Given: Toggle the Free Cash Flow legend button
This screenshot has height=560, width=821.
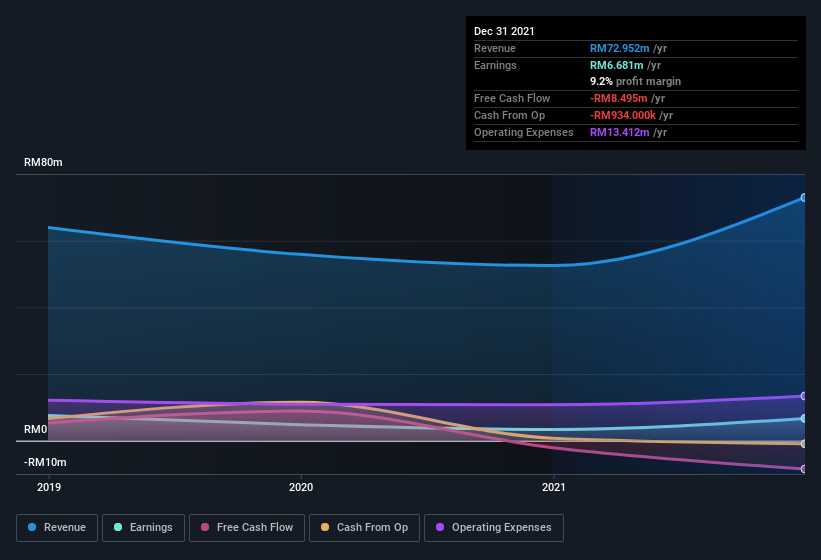Looking at the screenshot, I should tap(247, 528).
